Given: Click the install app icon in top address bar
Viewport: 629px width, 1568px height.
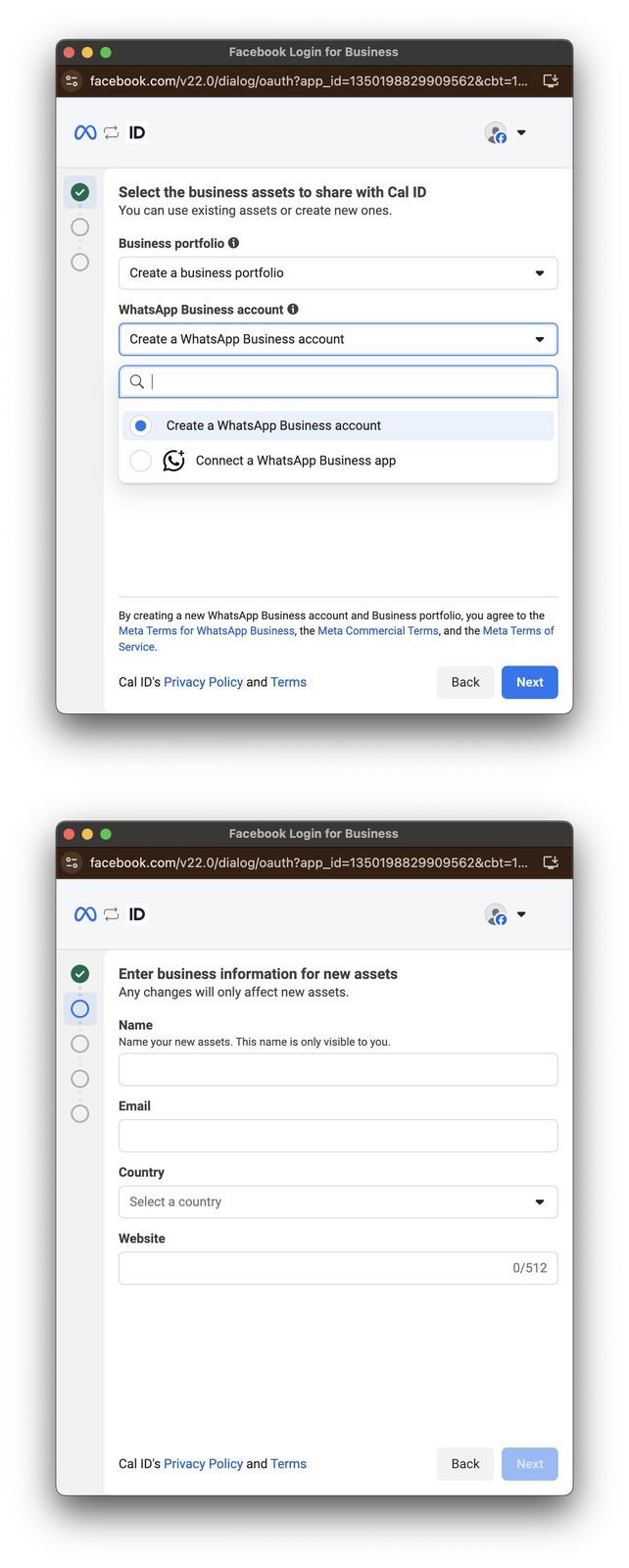Looking at the screenshot, I should pyautogui.click(x=551, y=81).
